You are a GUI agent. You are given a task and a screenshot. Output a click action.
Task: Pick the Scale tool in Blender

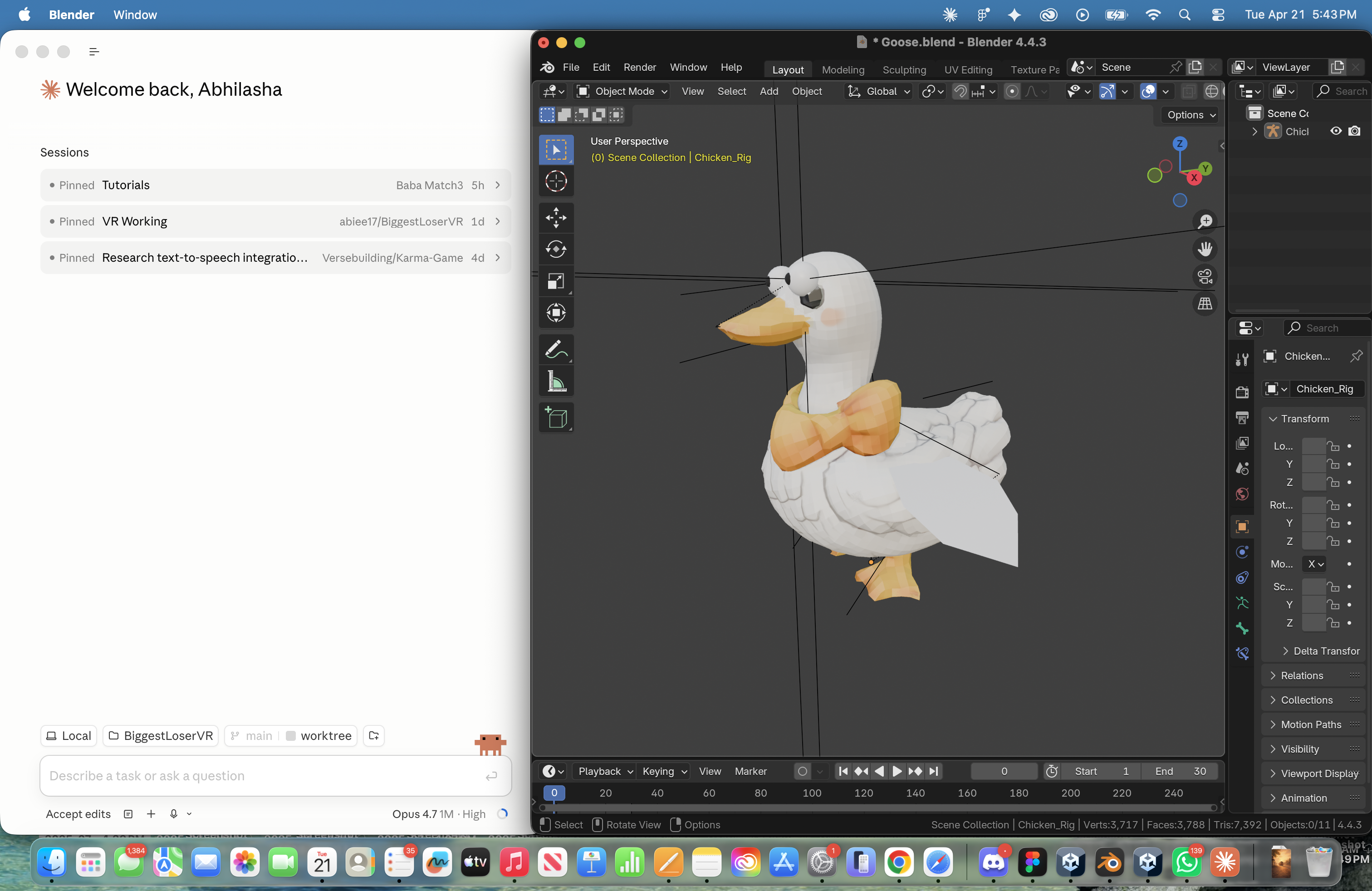click(556, 281)
